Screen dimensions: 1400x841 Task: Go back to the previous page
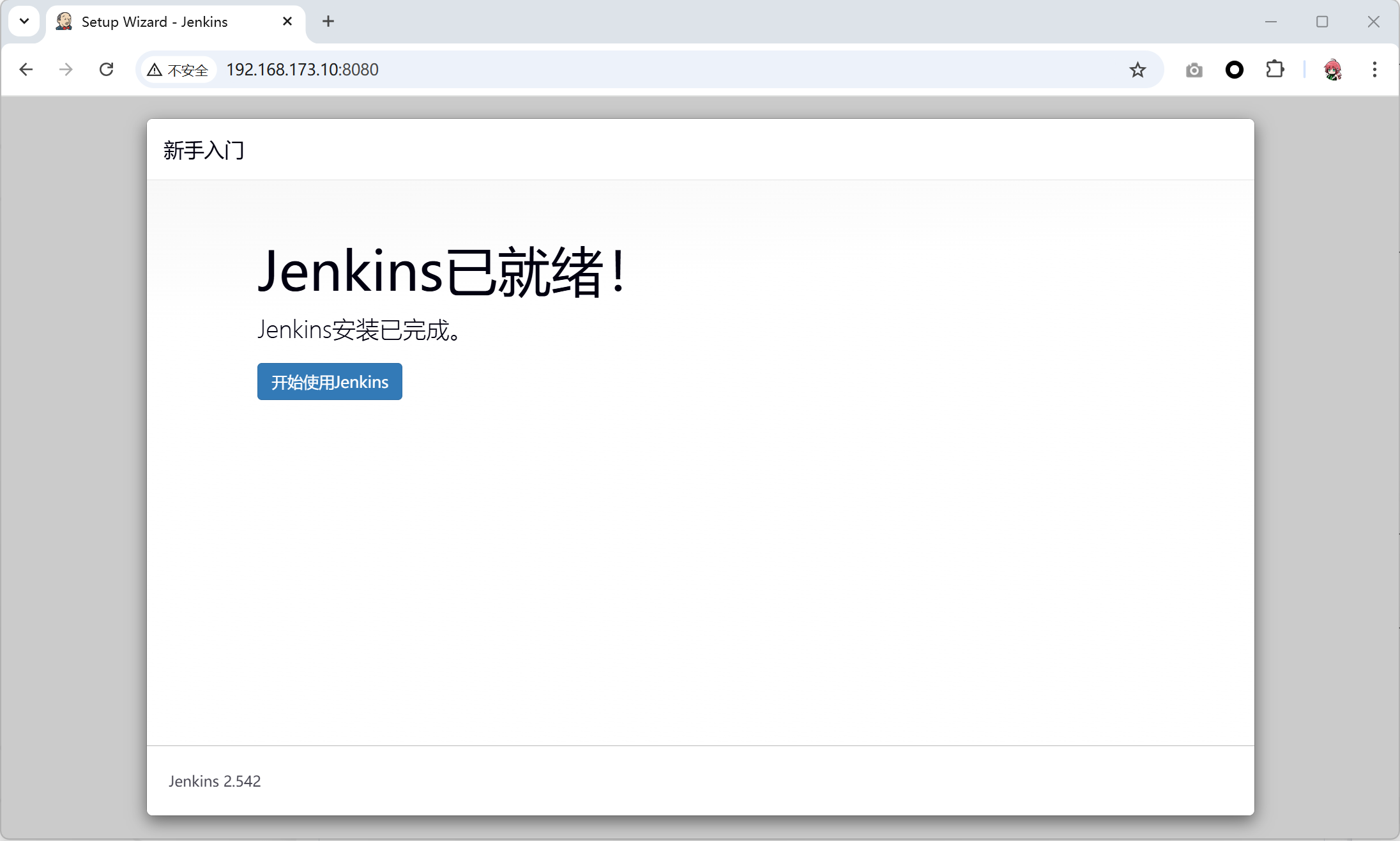26,69
